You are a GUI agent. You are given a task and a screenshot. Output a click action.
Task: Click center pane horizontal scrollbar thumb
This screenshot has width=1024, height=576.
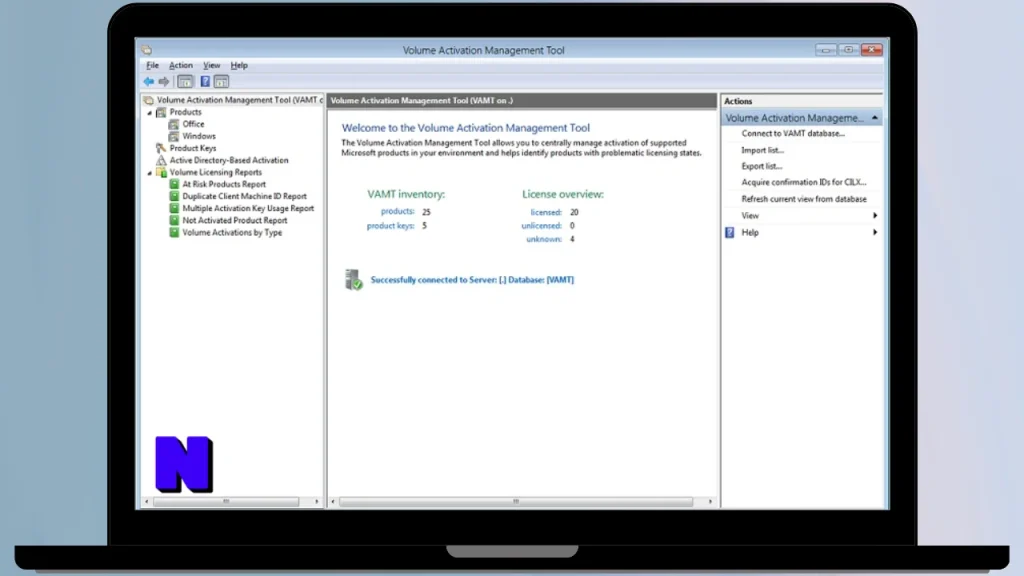[x=516, y=502]
